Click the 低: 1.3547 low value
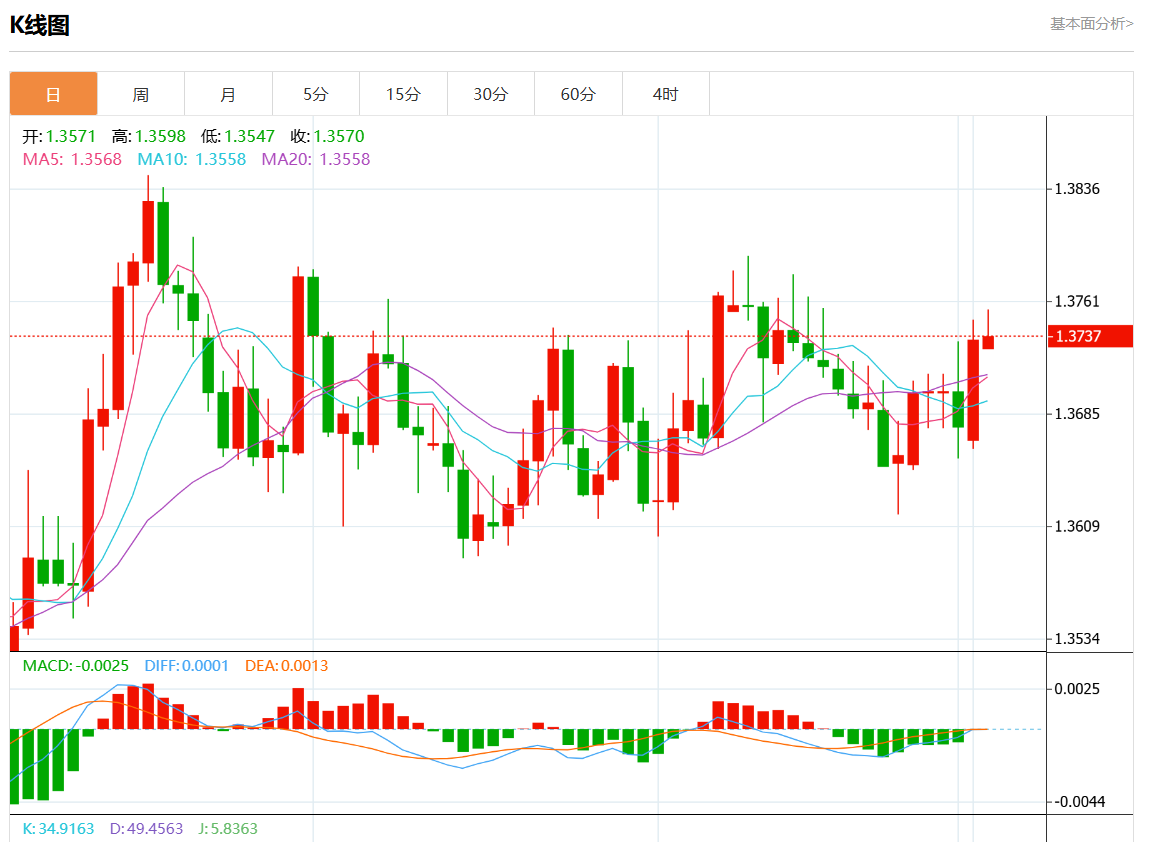Image resolution: width=1150 pixels, height=842 pixels. click(x=238, y=136)
